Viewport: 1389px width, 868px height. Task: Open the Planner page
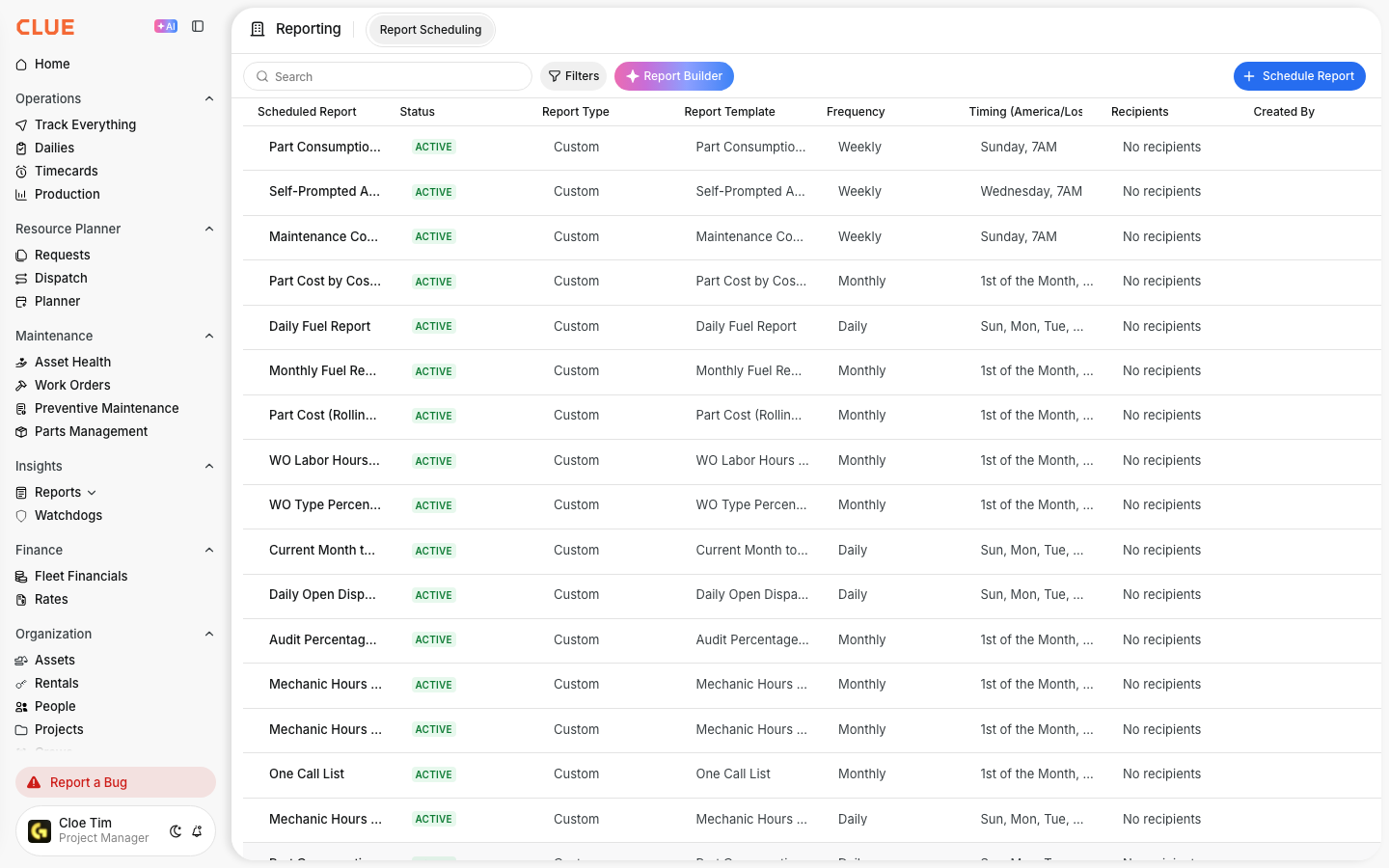point(57,301)
